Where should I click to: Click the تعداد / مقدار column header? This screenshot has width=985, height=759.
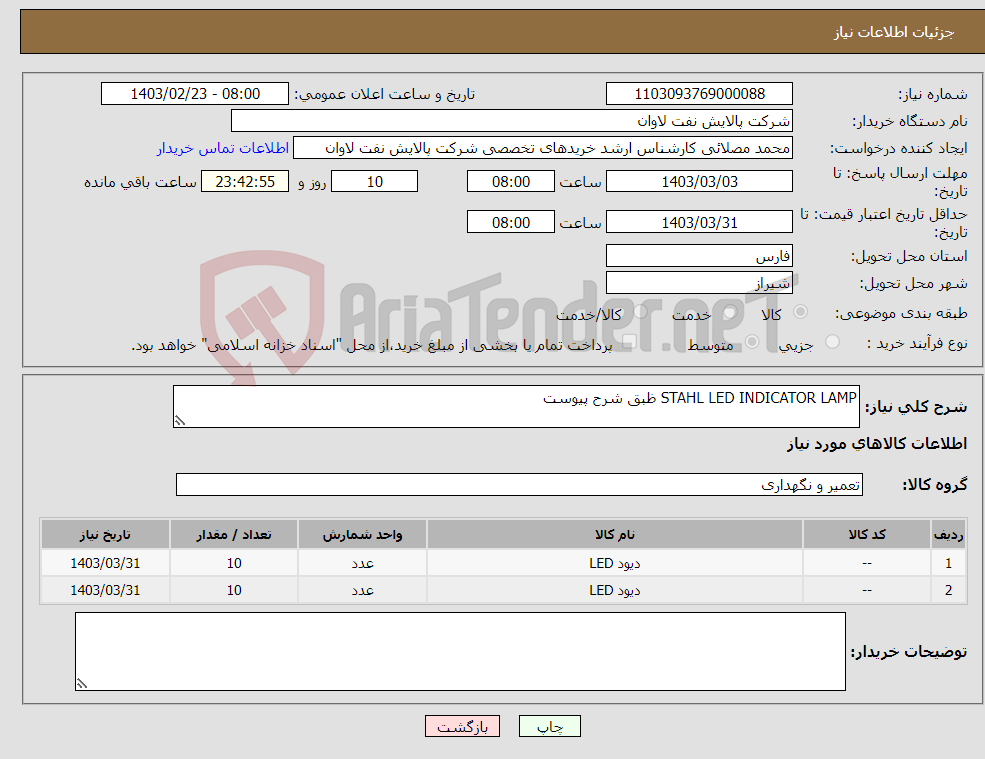[234, 535]
